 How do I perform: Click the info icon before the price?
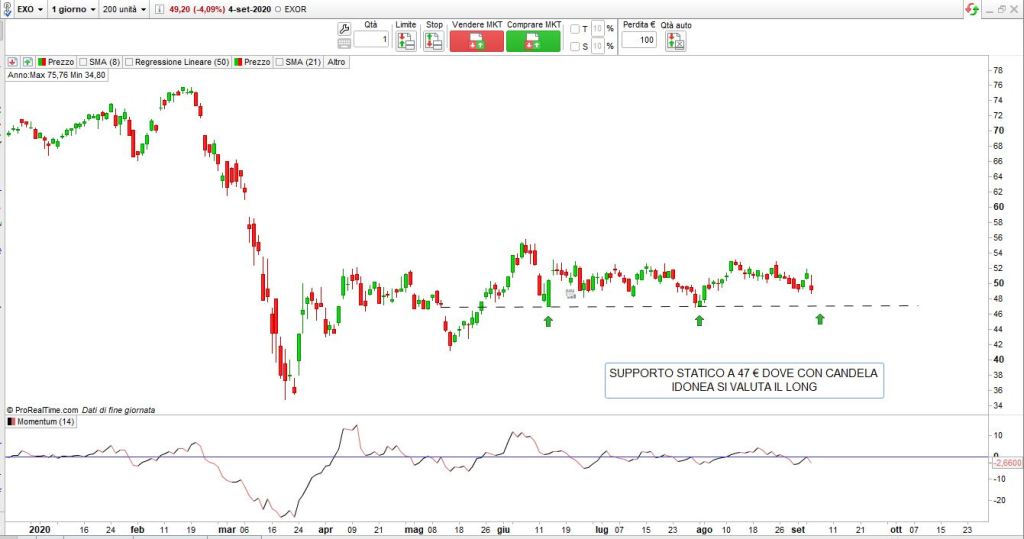[157, 8]
